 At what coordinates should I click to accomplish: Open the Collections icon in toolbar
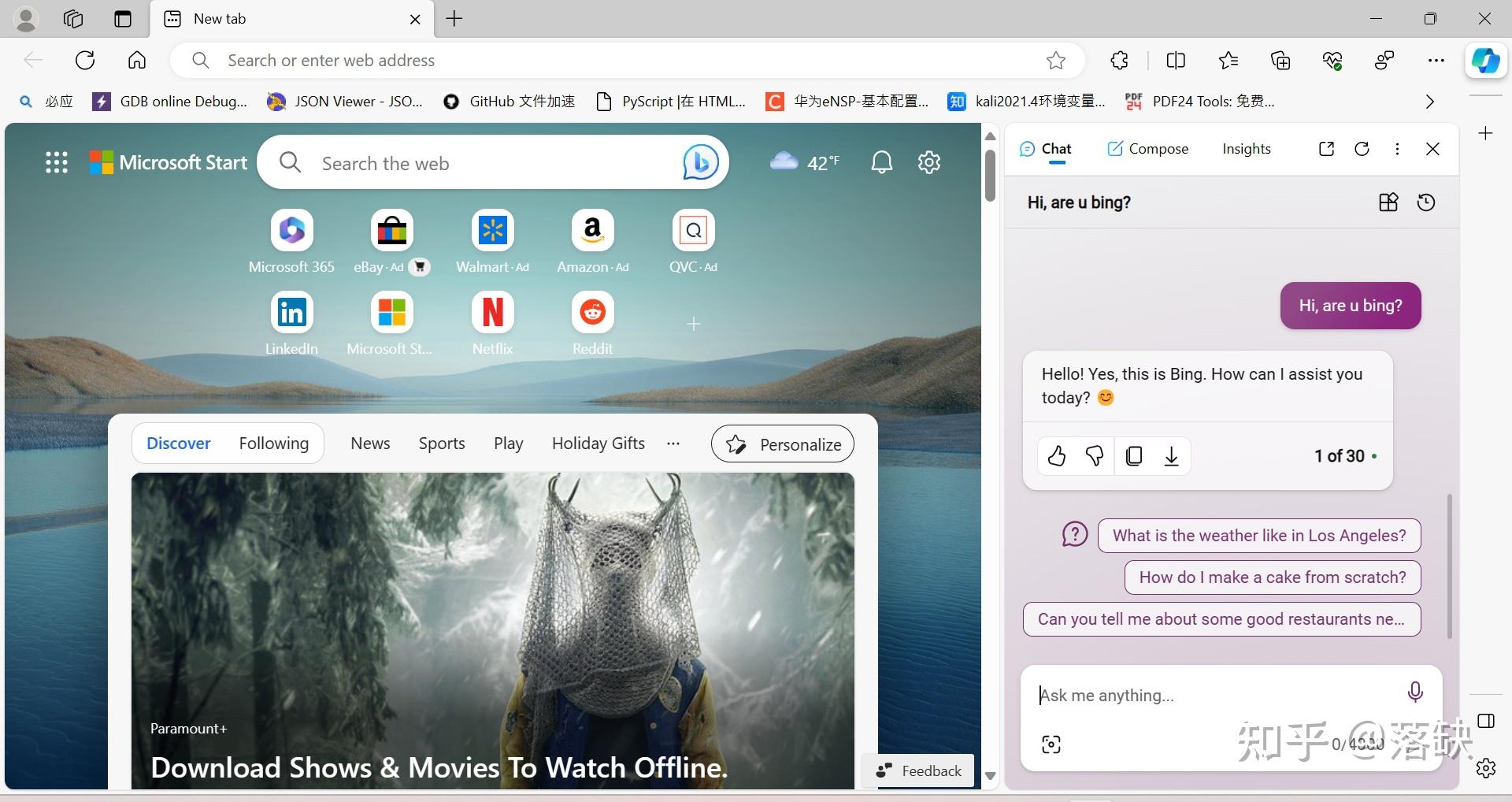point(1279,60)
